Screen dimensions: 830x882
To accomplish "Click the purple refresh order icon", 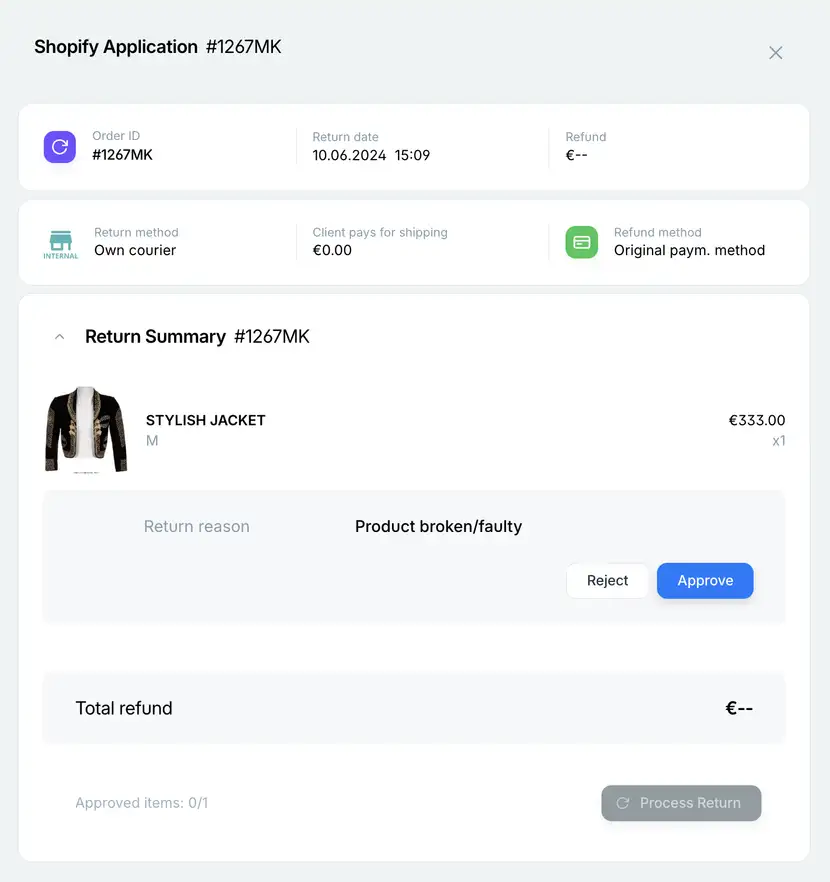I will point(60,147).
